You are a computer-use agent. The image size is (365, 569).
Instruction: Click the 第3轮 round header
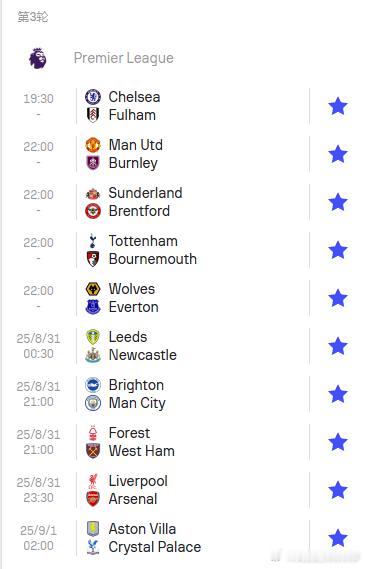click(x=33, y=17)
